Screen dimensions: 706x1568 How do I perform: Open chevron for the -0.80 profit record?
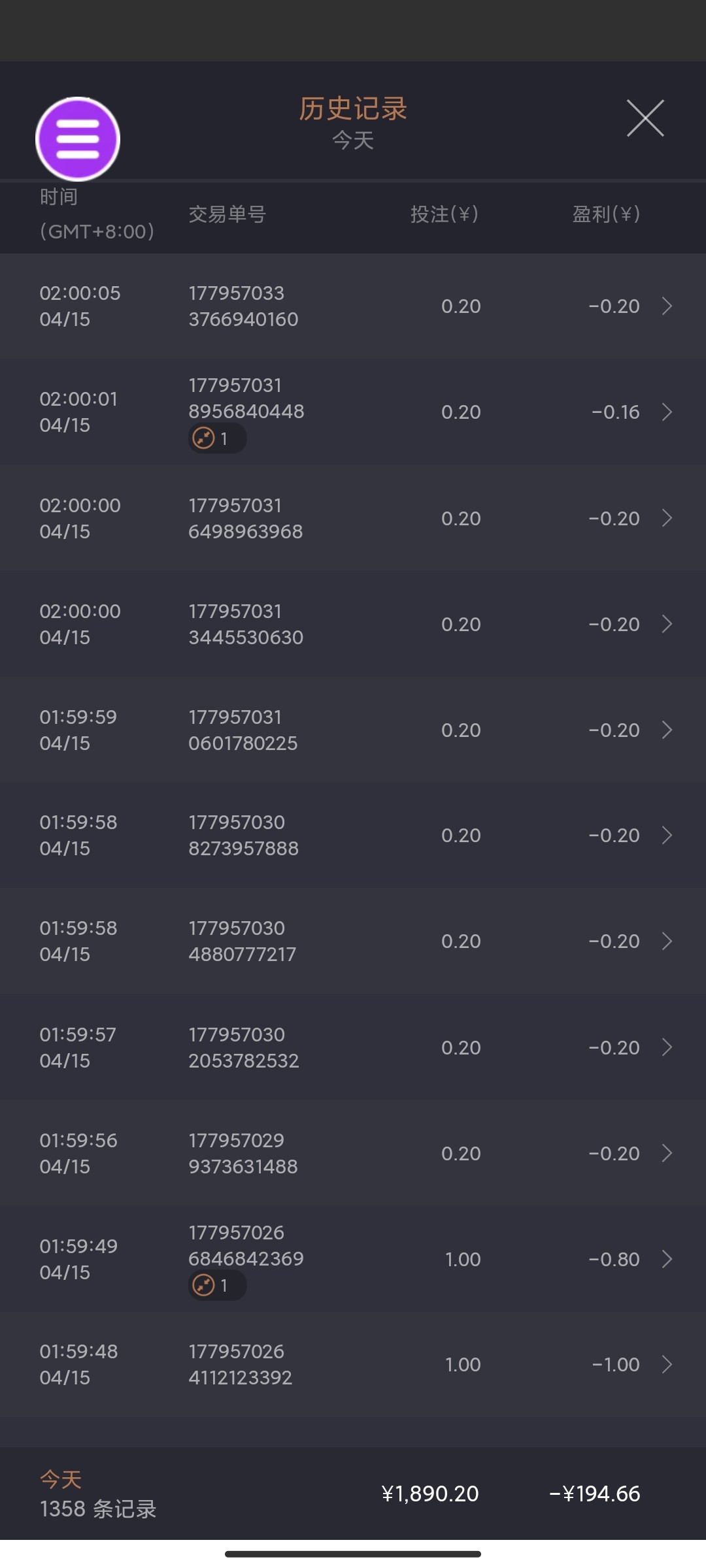[x=667, y=1259]
